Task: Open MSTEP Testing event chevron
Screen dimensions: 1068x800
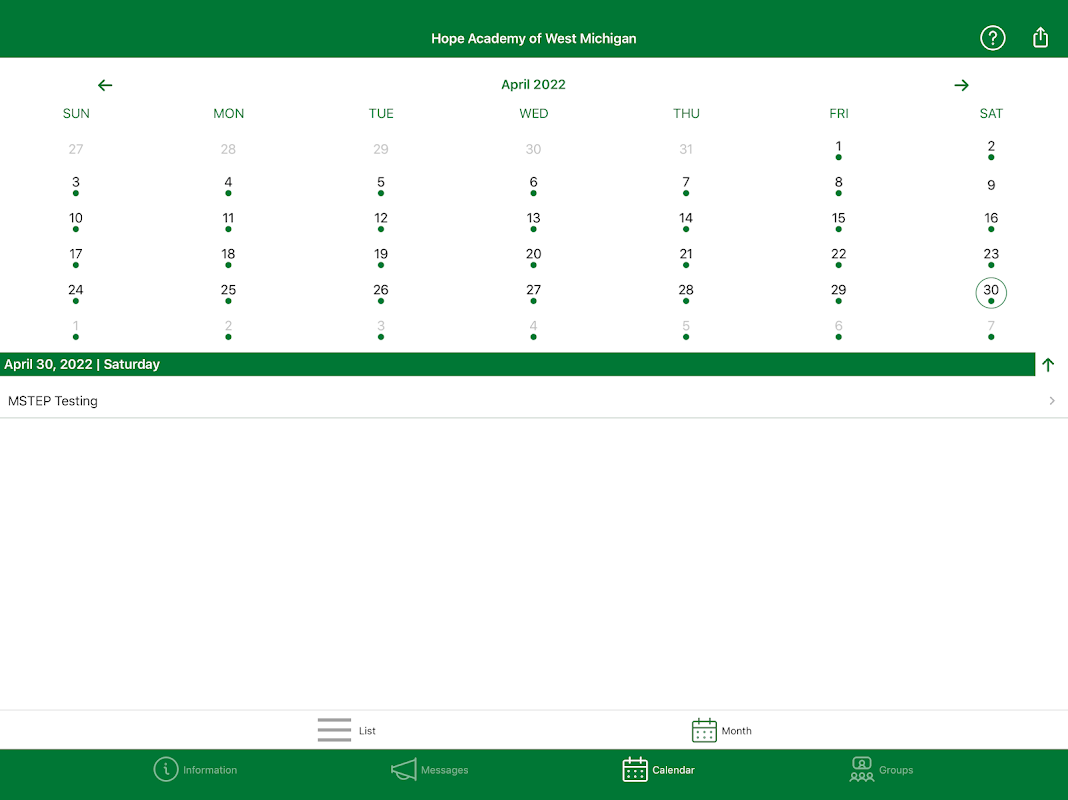Action: (x=1052, y=401)
